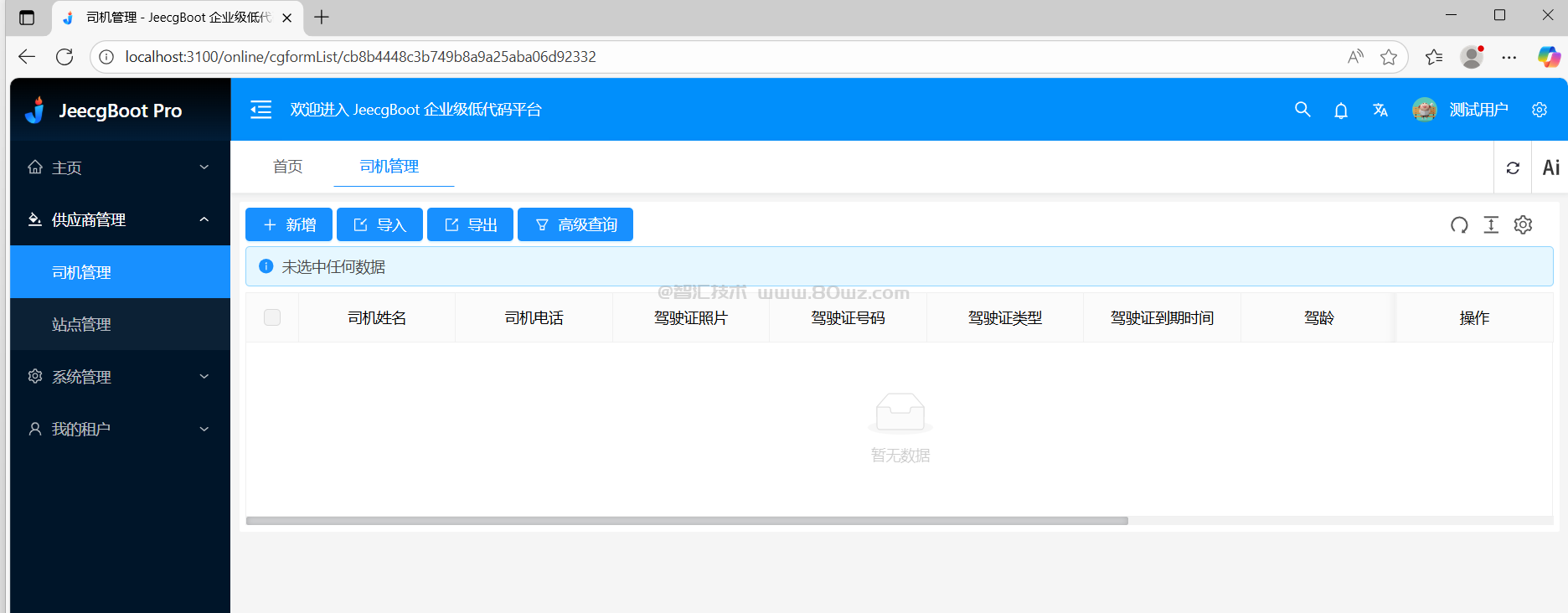Screen dimensions: 1568x613
Task: Switch to the 司机管理 page tab
Action: 389,167
